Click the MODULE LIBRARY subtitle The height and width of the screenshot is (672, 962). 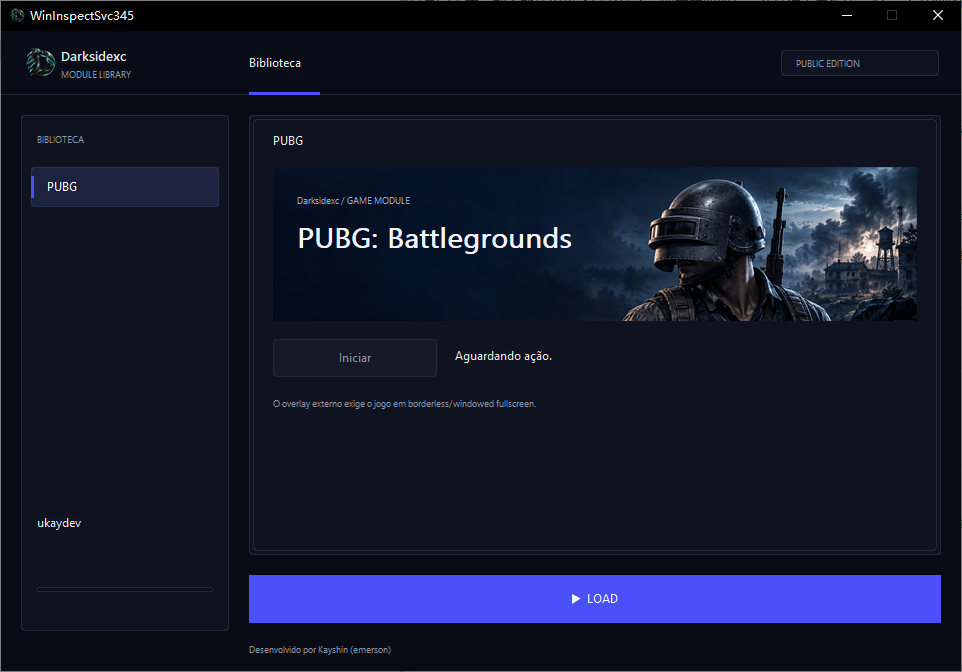pyautogui.click(x=96, y=74)
